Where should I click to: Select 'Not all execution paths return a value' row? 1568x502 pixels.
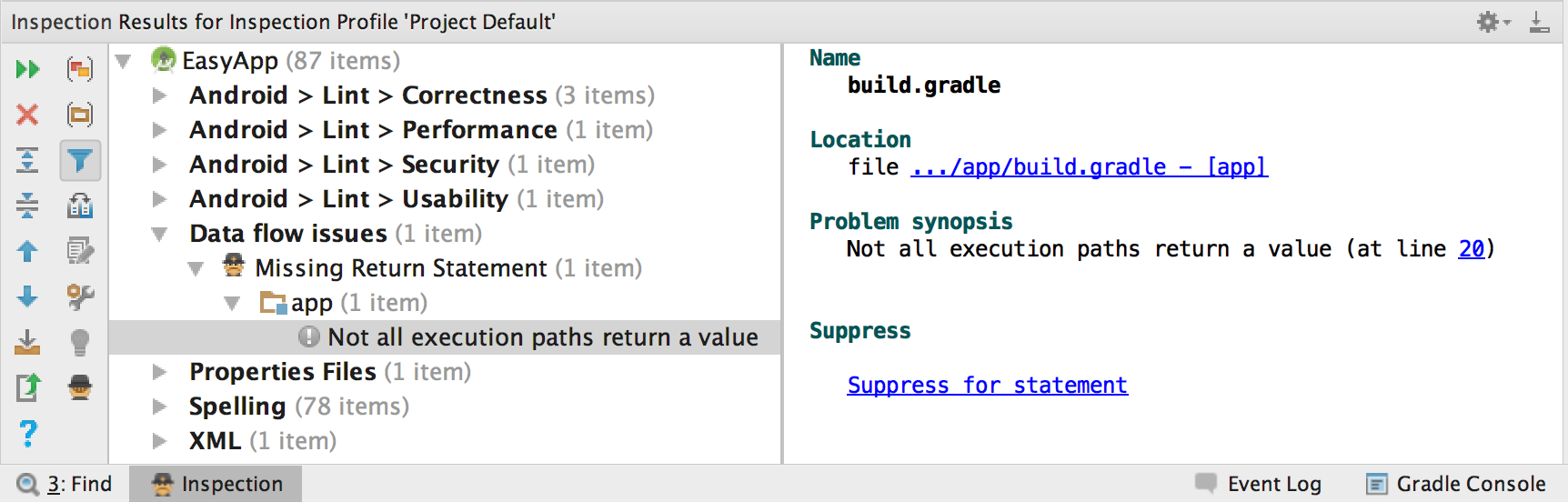[445, 337]
